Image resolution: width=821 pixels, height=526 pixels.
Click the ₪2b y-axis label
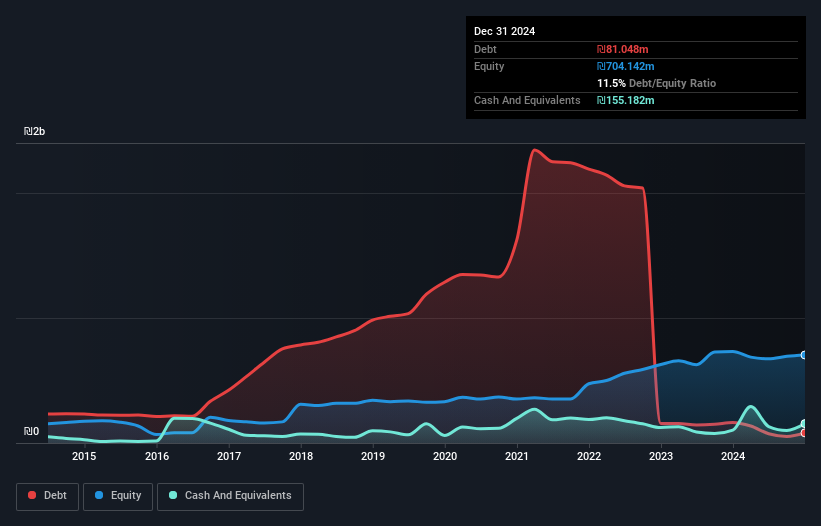(35, 131)
